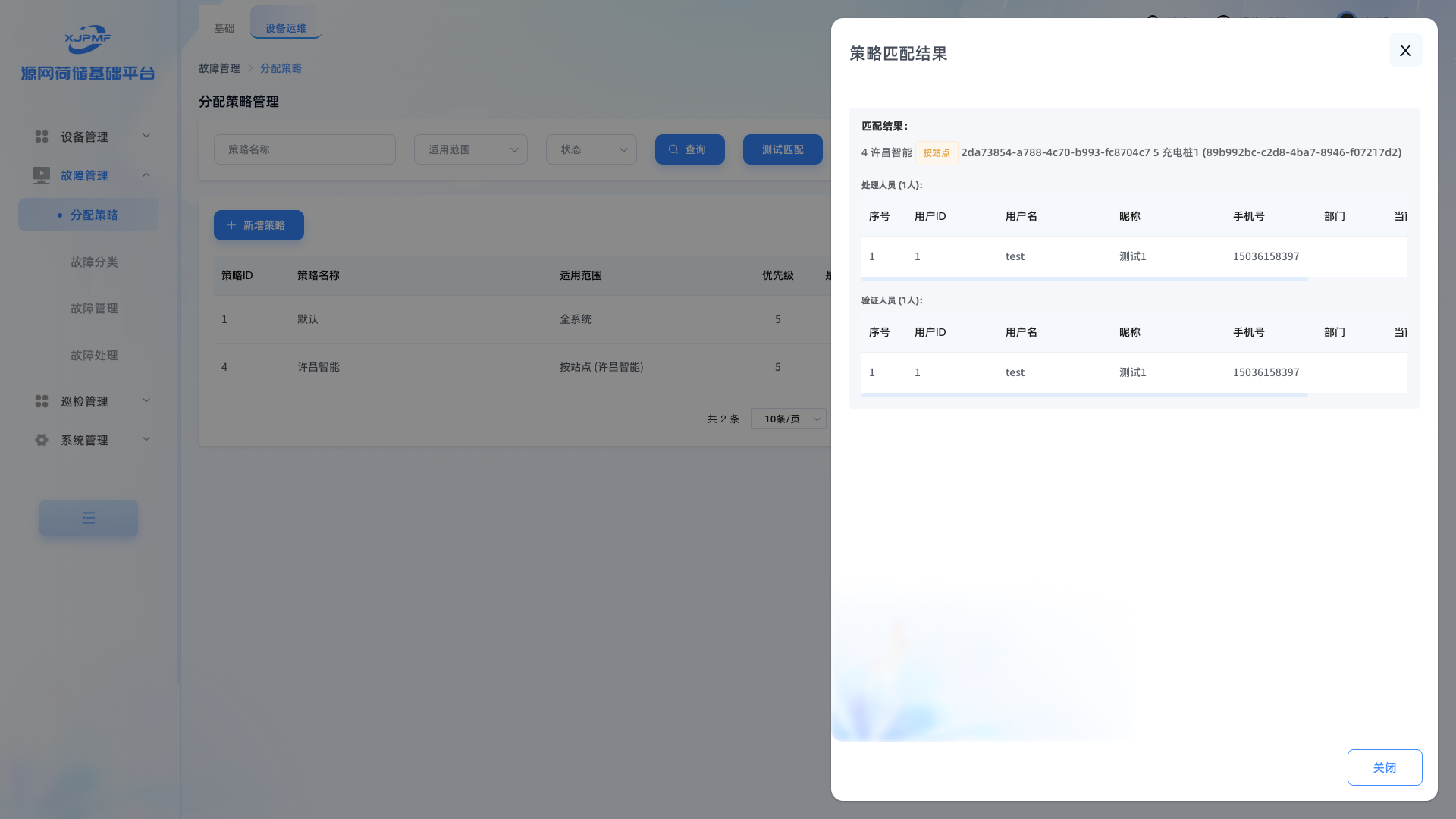1456x819 pixels.
Task: Click the 关闭 button
Action: [x=1384, y=767]
